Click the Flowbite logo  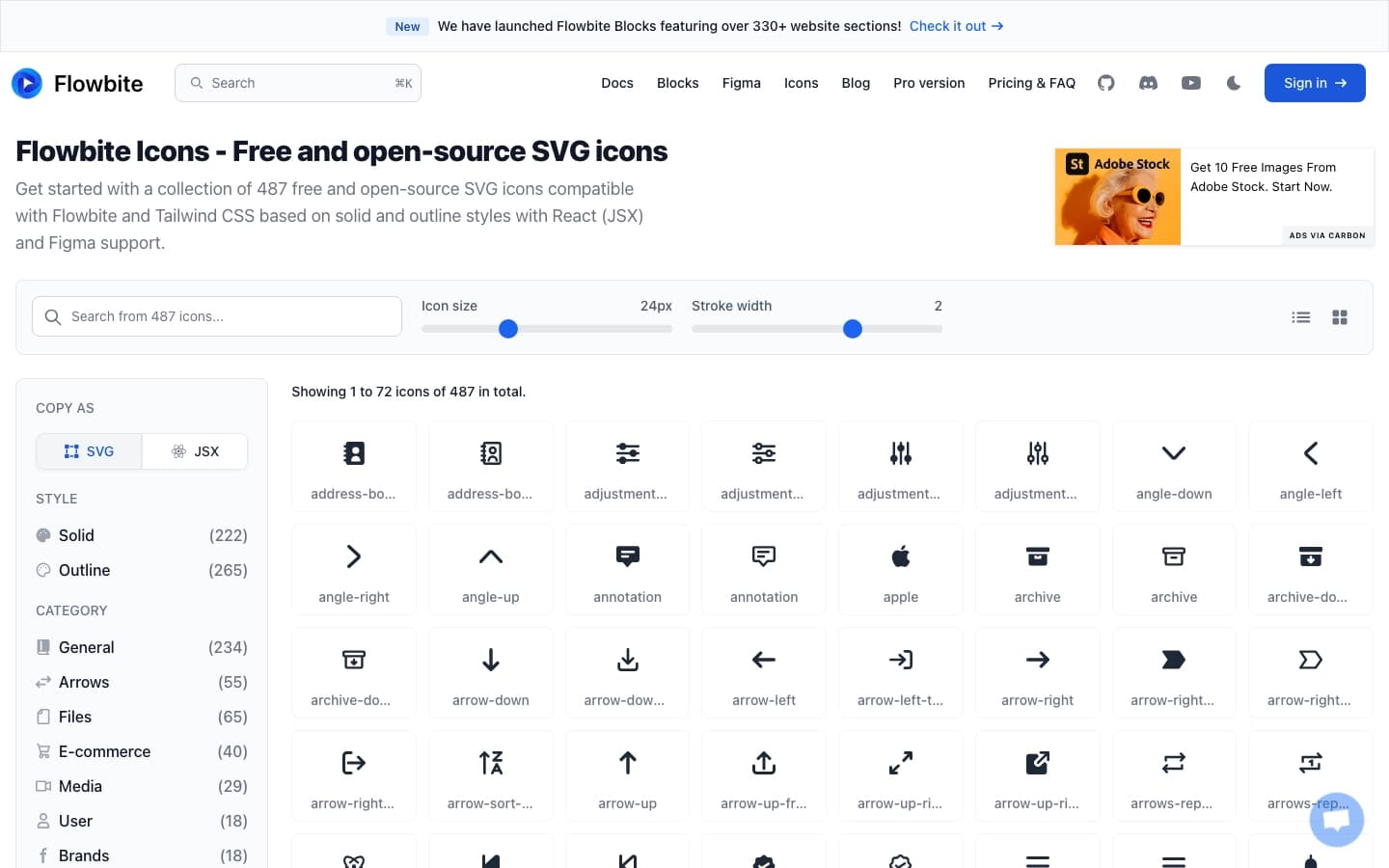click(77, 83)
